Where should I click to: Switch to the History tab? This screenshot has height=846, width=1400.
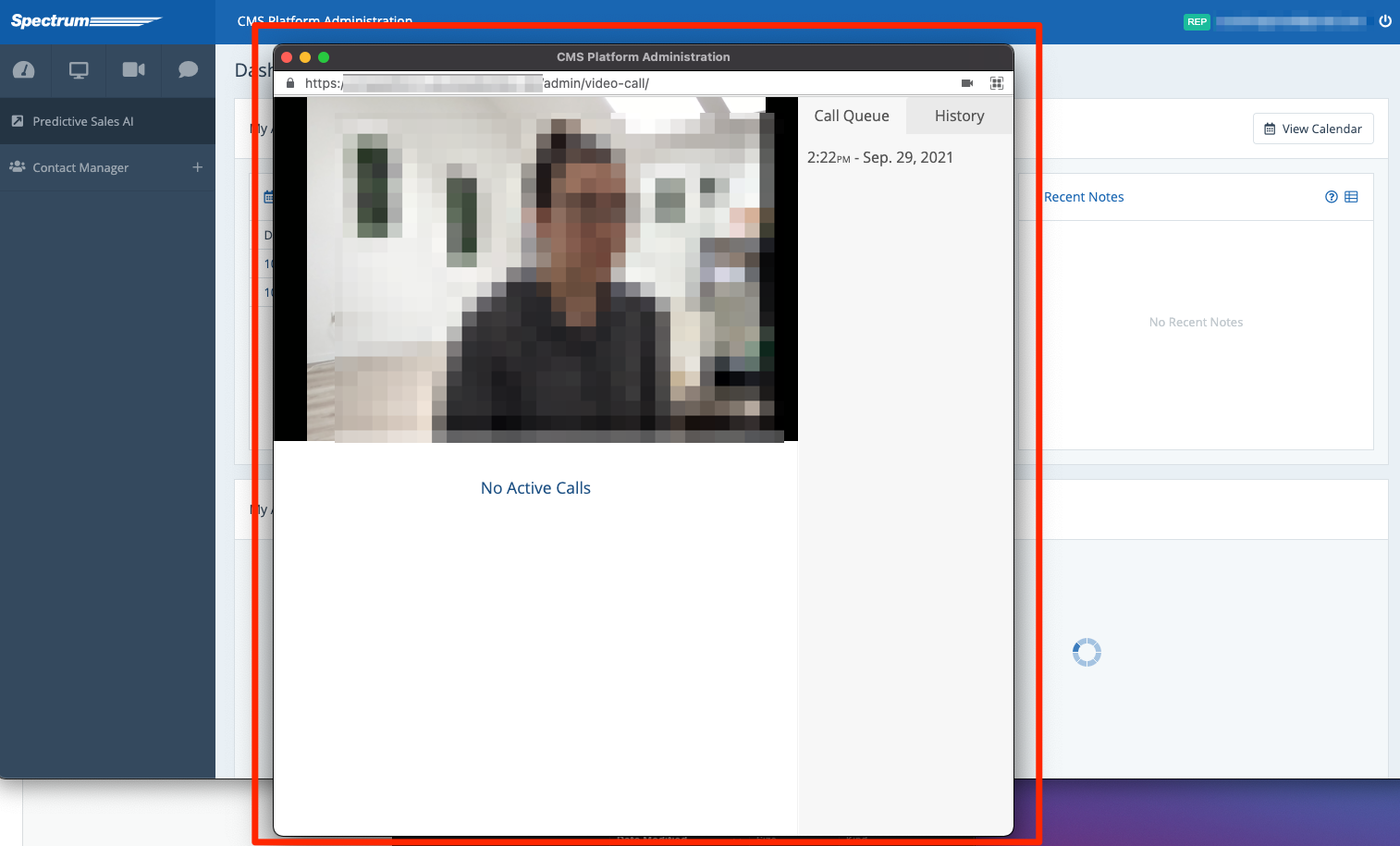[x=959, y=116]
